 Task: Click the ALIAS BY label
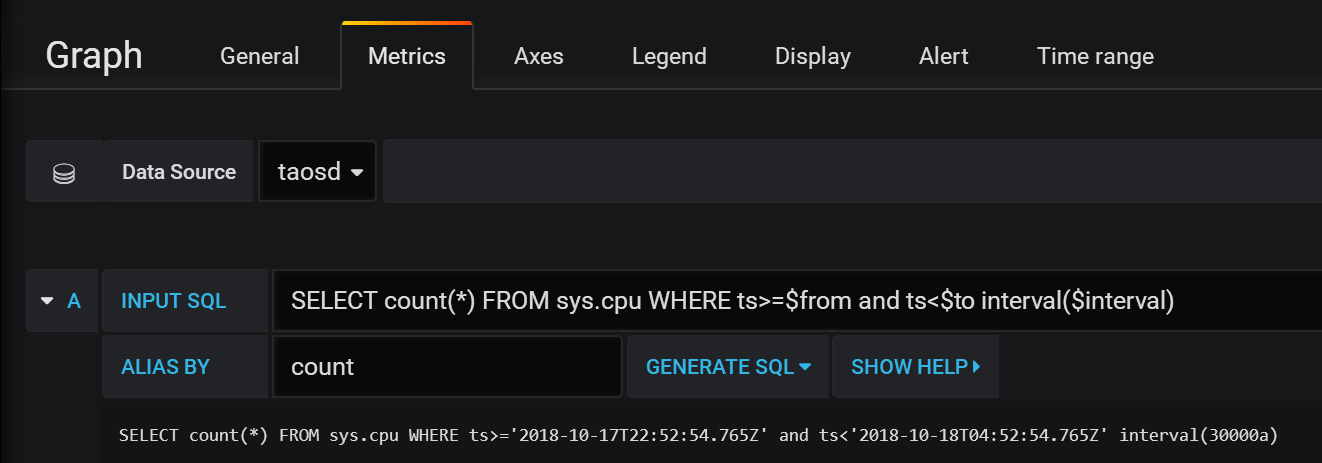[165, 366]
